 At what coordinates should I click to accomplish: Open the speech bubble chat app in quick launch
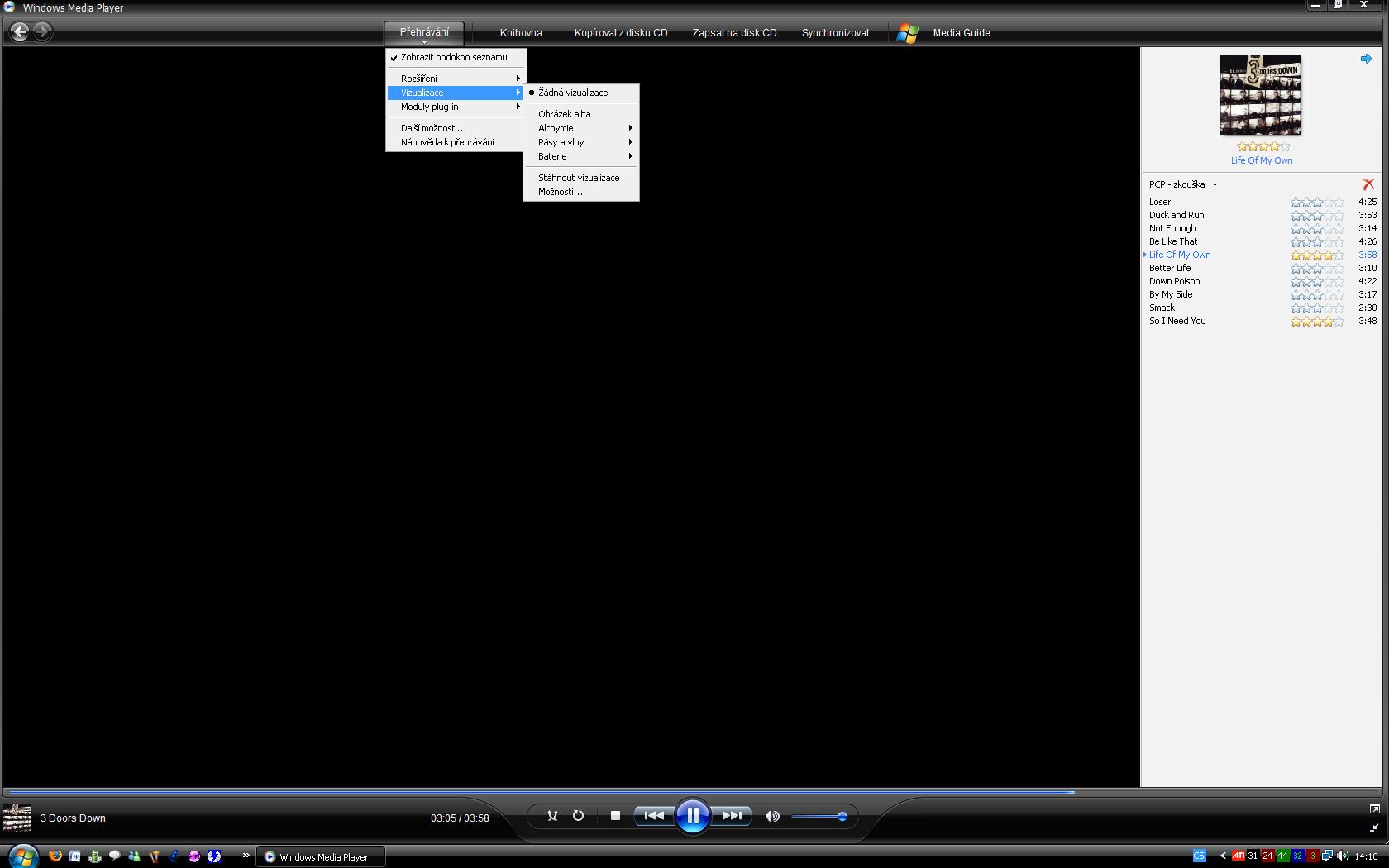[x=115, y=856]
